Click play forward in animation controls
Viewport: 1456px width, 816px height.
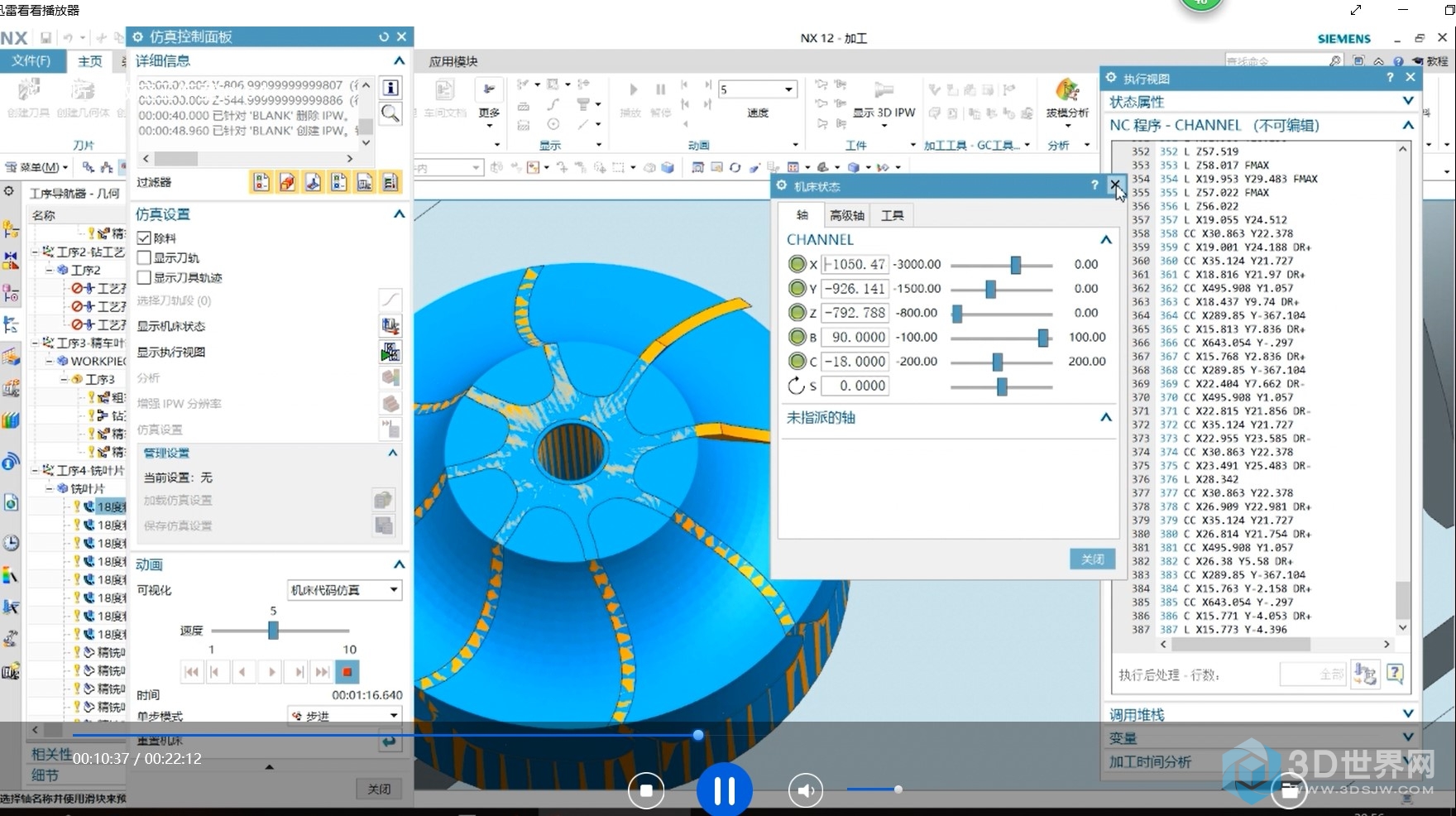coord(271,672)
